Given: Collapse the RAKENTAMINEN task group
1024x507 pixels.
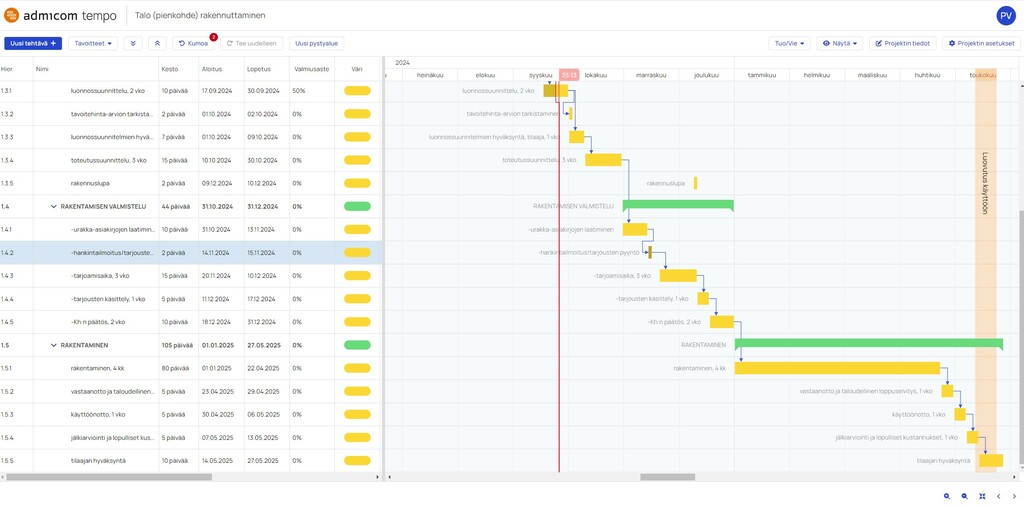Looking at the screenshot, I should click(53, 345).
